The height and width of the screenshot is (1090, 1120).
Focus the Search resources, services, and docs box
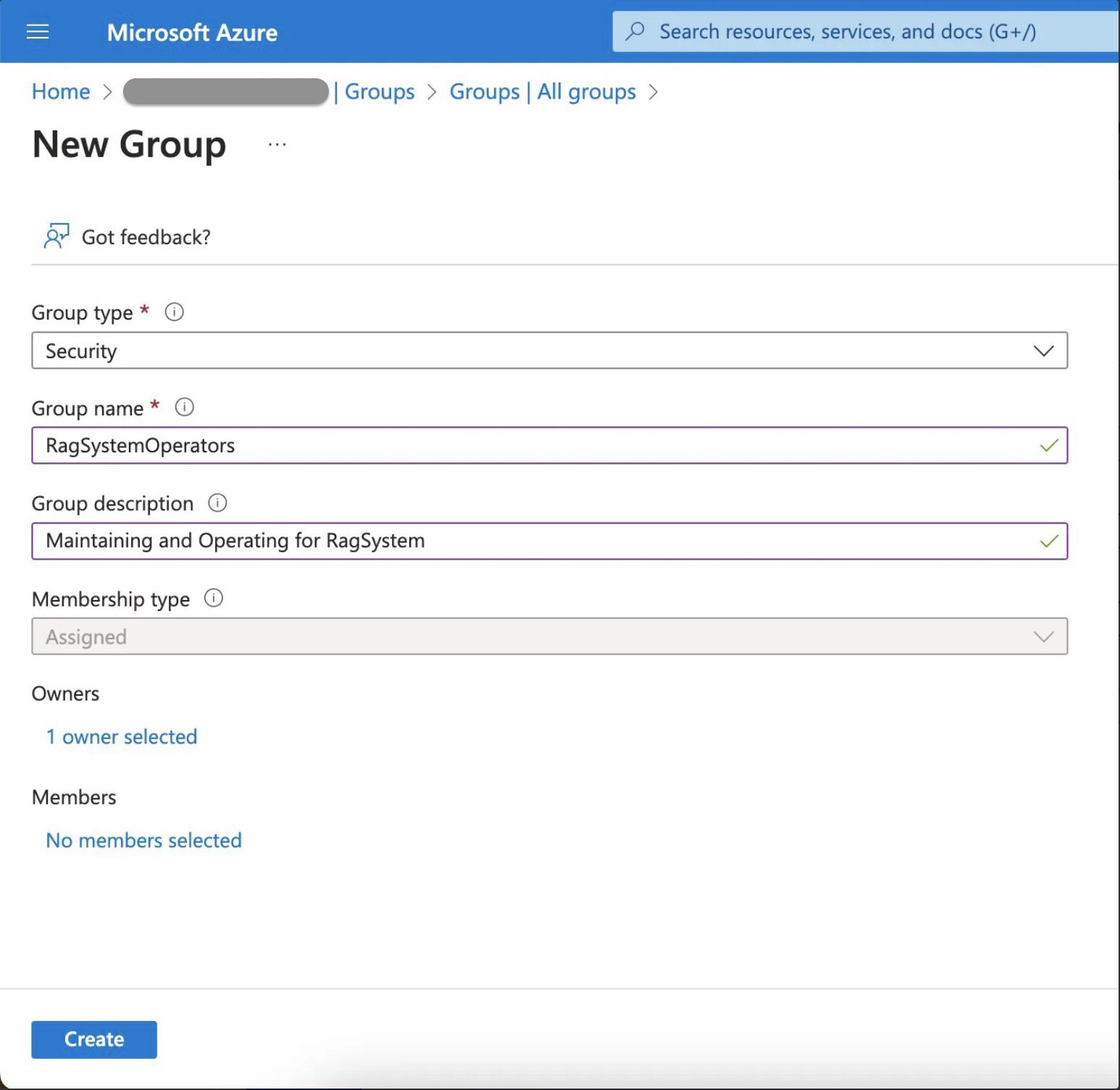pyautogui.click(x=848, y=32)
